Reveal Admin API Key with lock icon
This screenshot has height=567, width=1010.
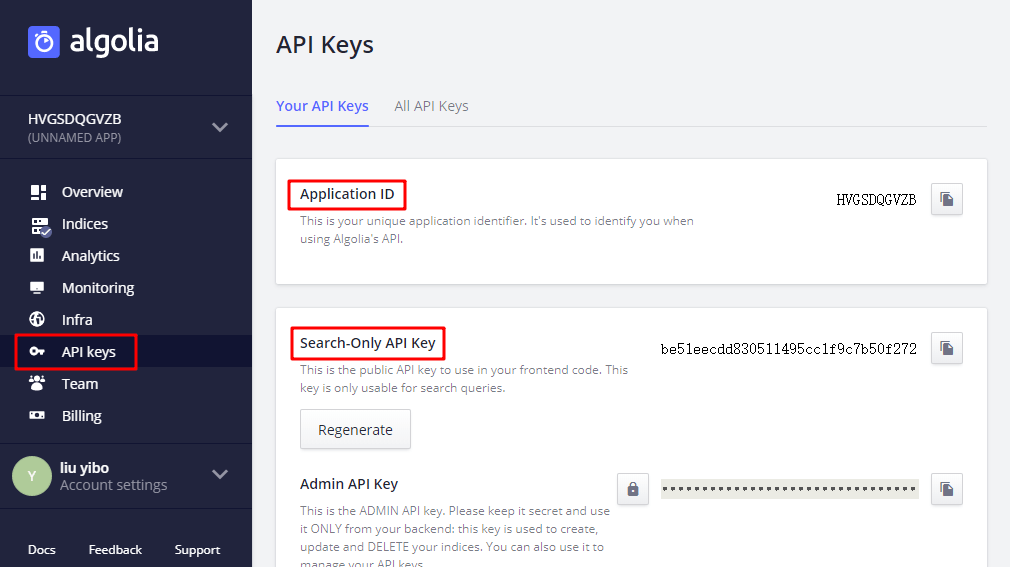(x=633, y=489)
